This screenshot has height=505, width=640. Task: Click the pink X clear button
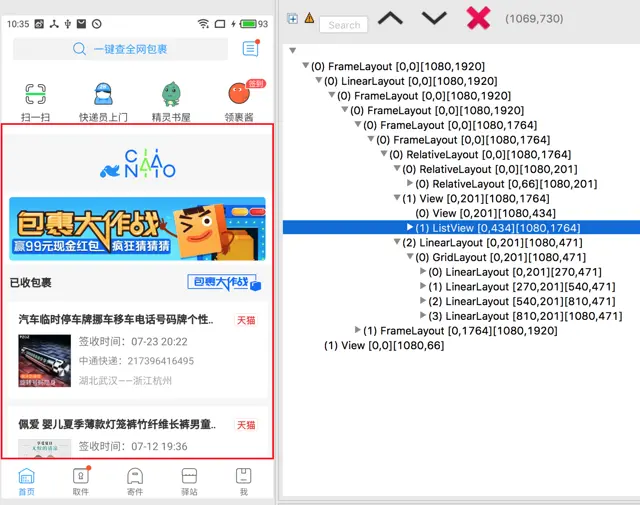(478, 18)
